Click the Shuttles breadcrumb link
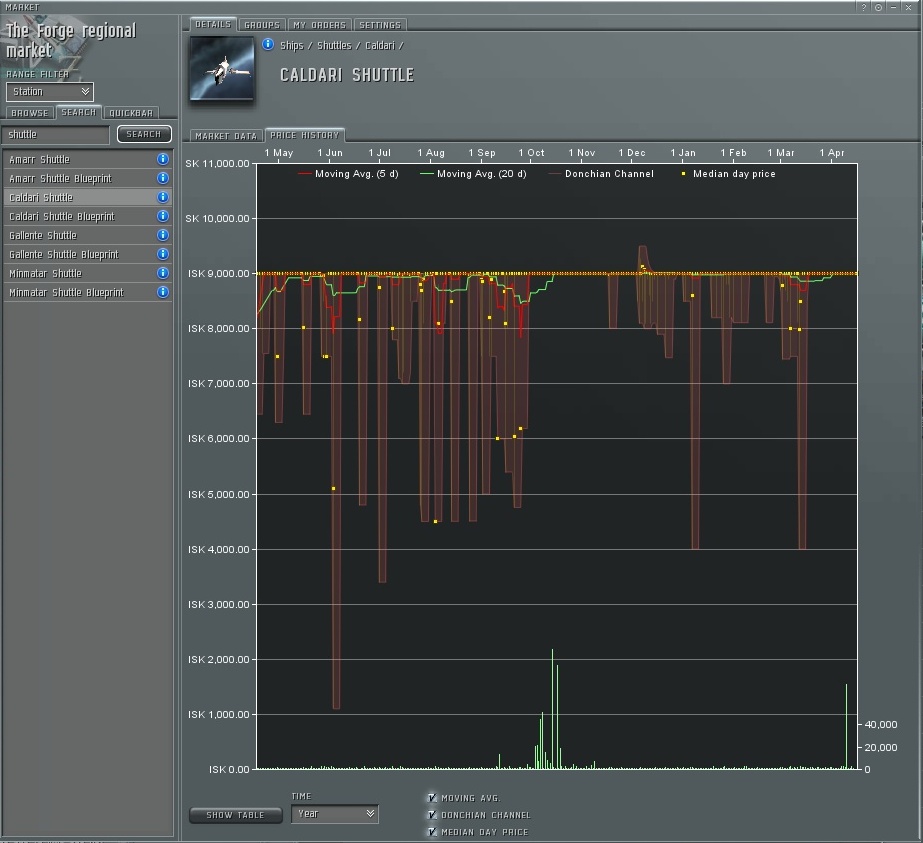923x843 pixels. pos(334,45)
